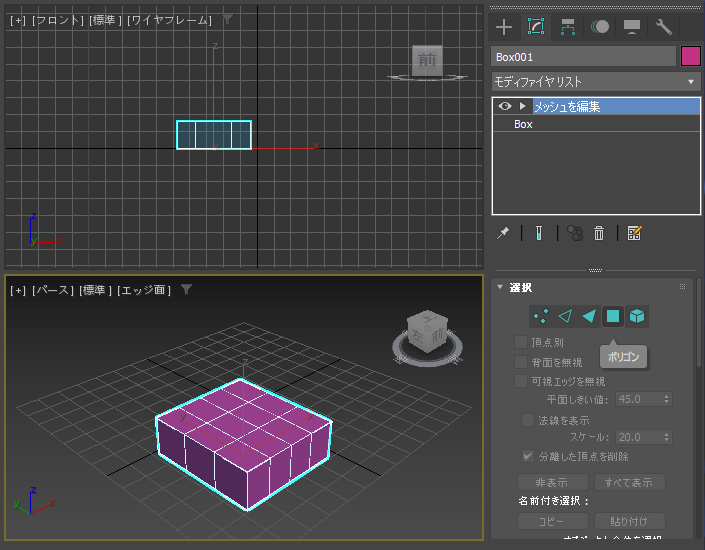Viewport: 705px width, 550px height.
Task: Open the Utilities wrench tab
Action: click(664, 27)
